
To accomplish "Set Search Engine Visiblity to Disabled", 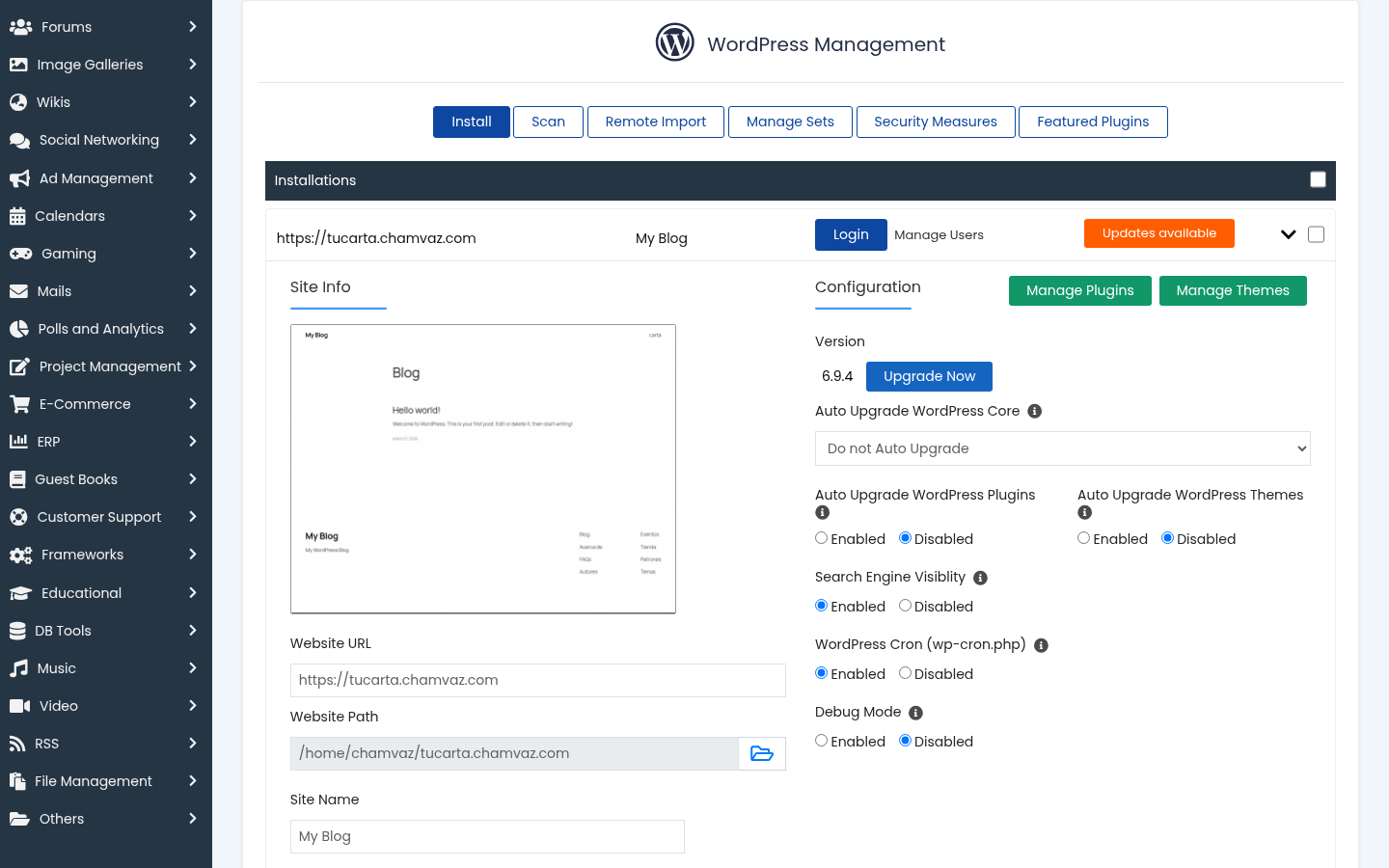I will click(906, 606).
